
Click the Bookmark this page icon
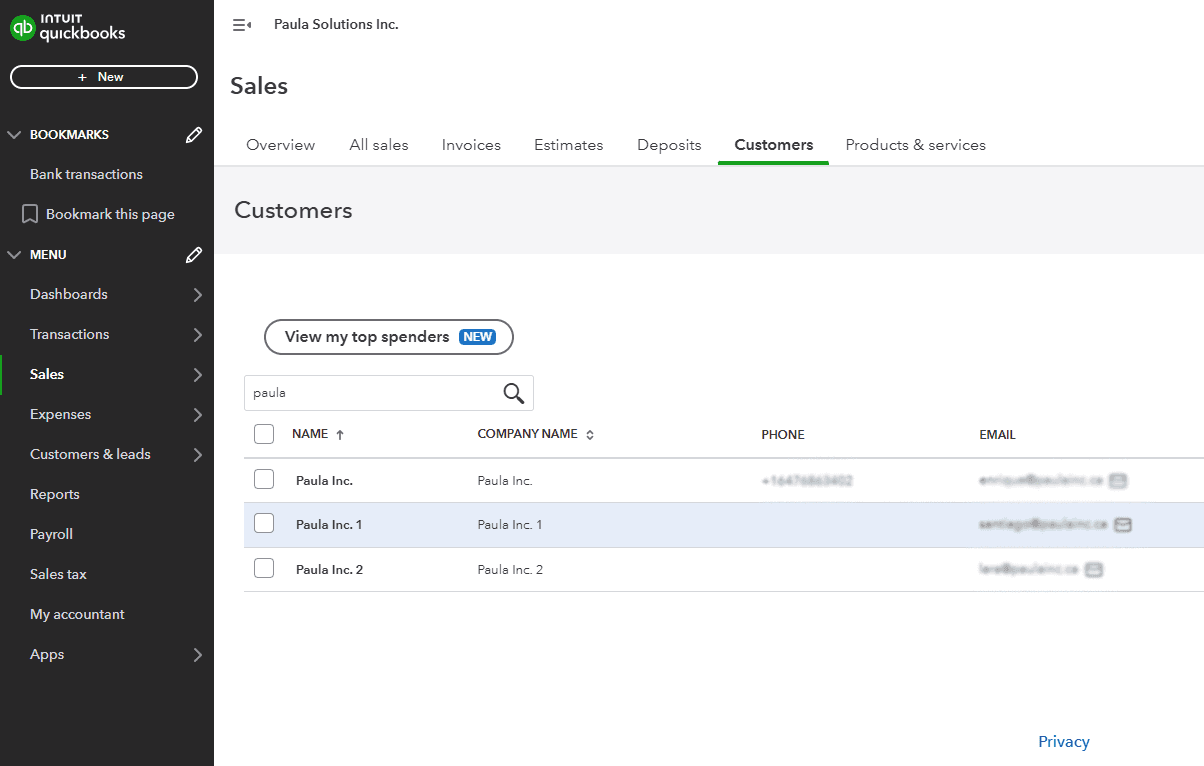(29, 213)
